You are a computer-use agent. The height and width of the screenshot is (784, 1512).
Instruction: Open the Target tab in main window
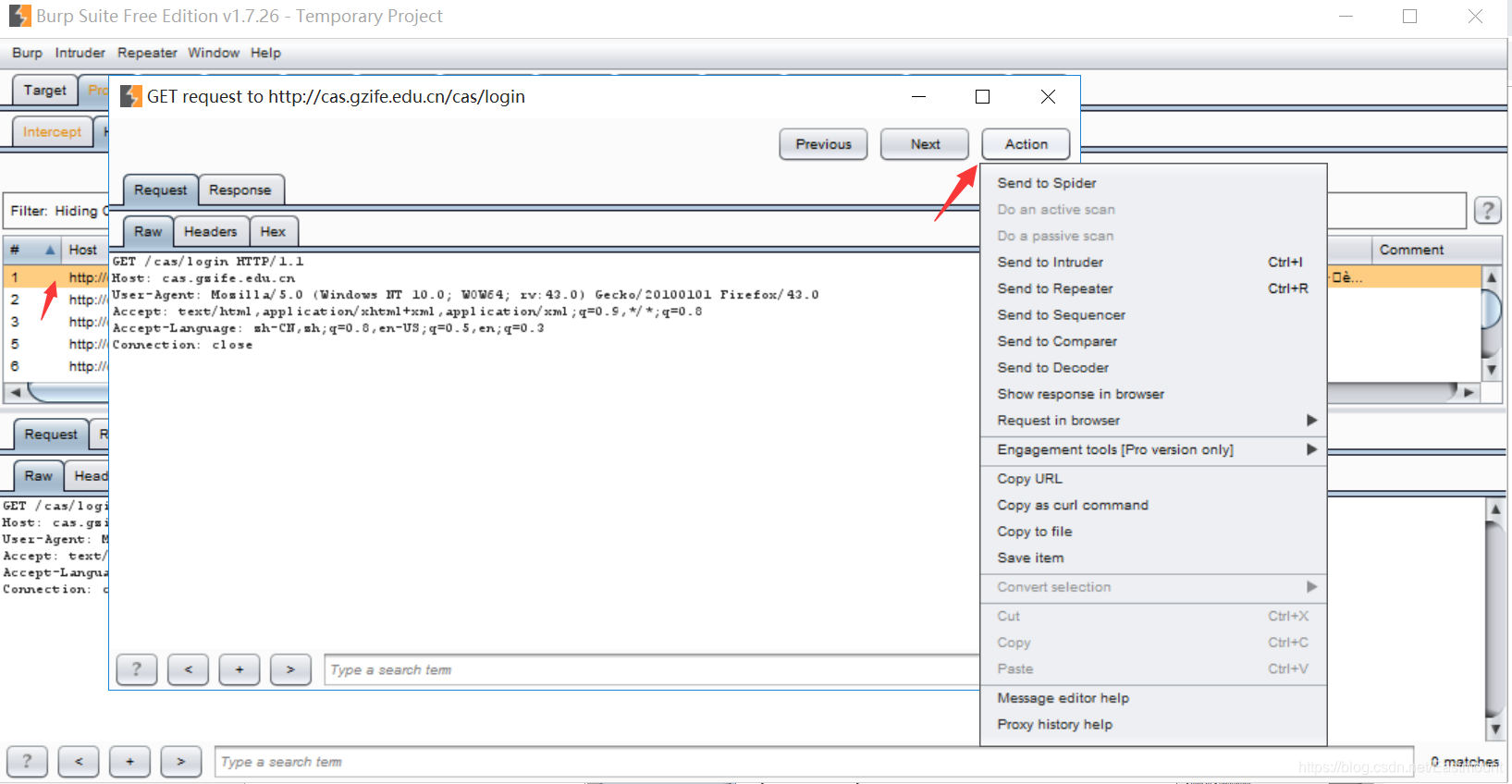coord(44,90)
